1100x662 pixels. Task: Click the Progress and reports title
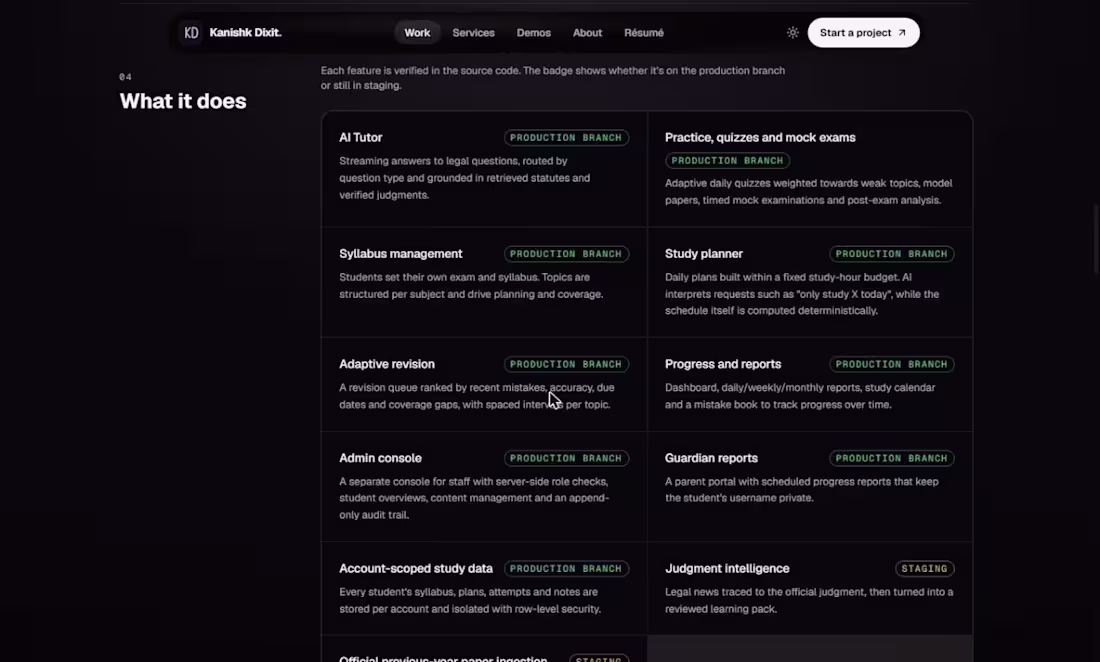[x=723, y=364]
